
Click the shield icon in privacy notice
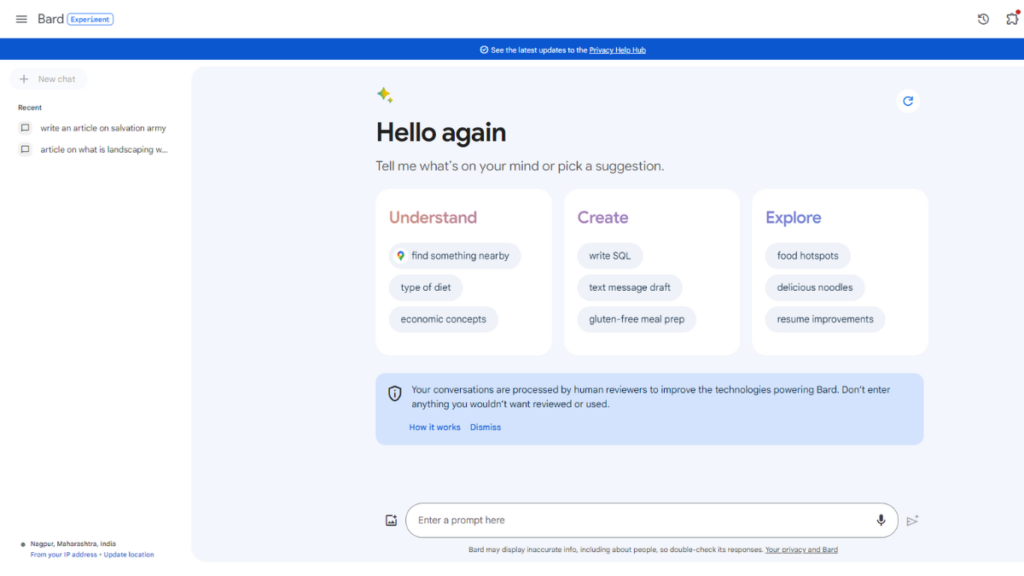(x=394, y=393)
